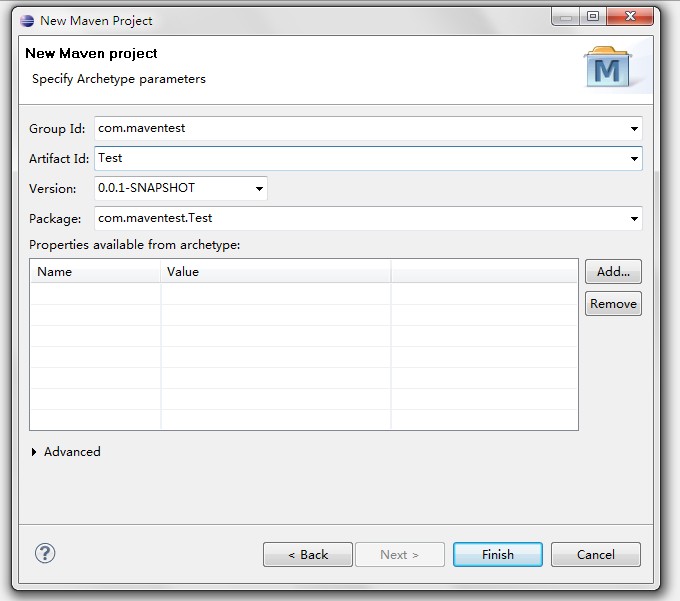Expand the Advanced section
This screenshot has height=601, width=680.
34,452
